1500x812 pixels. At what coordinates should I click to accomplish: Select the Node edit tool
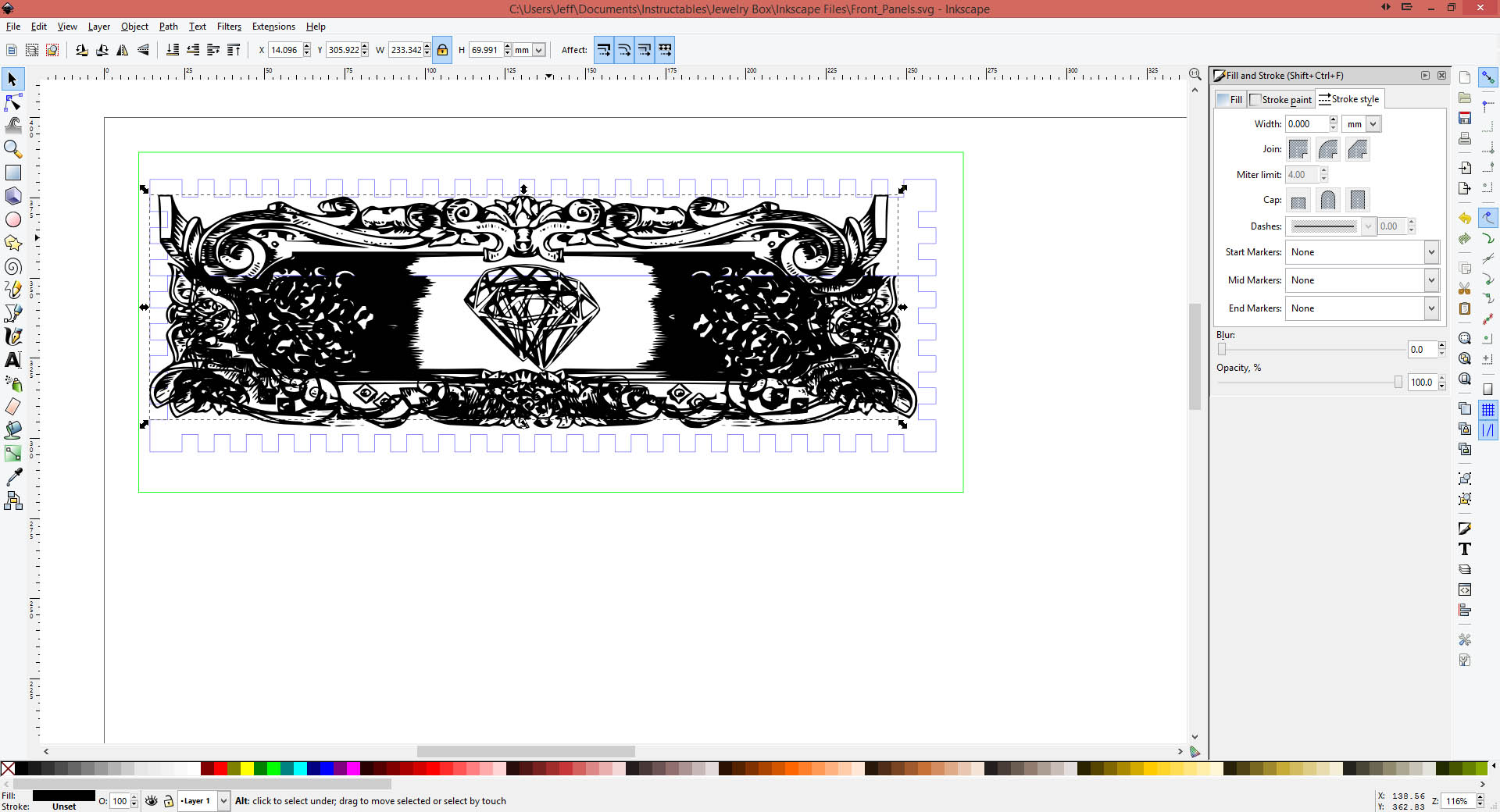[x=12, y=102]
